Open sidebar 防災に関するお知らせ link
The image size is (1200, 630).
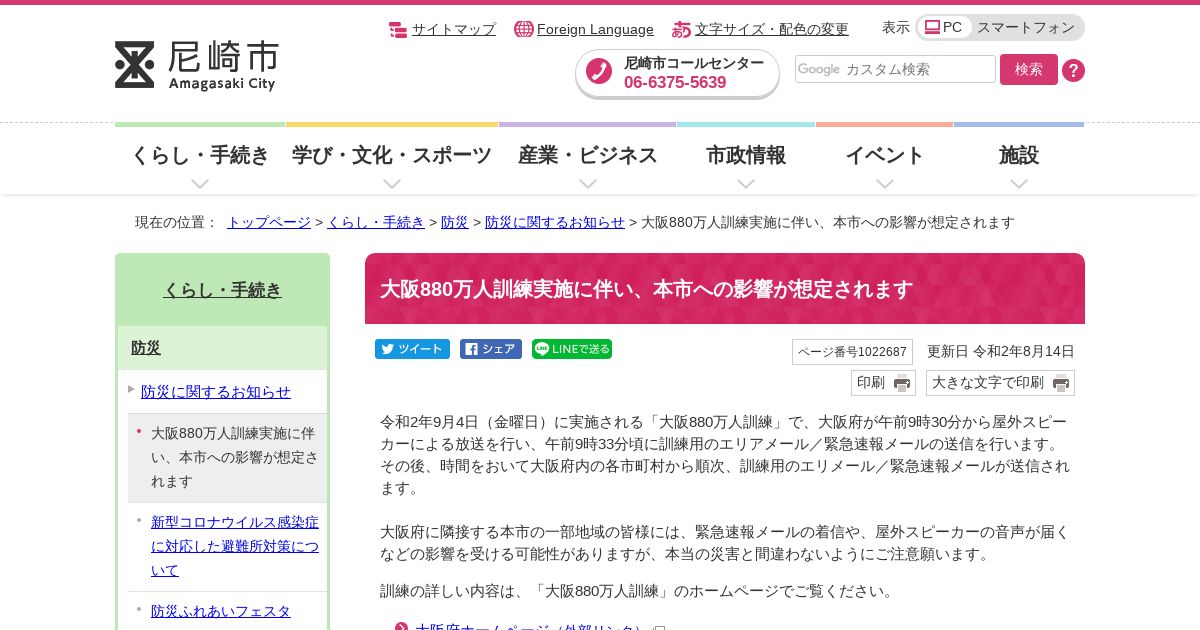[216, 391]
